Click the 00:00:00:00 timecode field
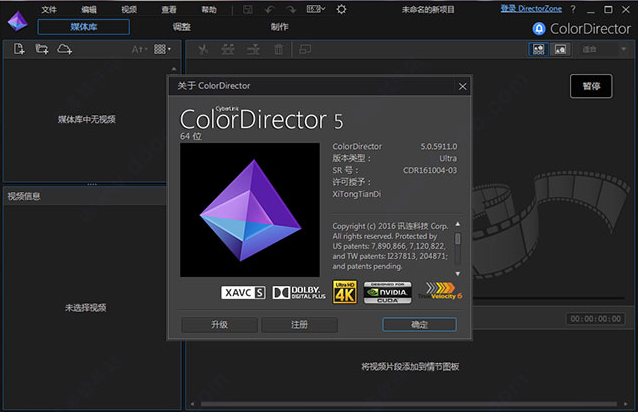The height and width of the screenshot is (412, 638). click(596, 319)
